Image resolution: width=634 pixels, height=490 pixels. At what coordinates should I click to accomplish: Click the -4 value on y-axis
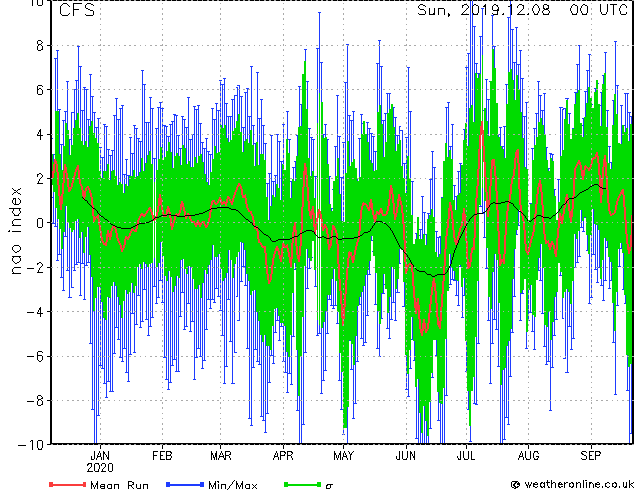pos(35,312)
